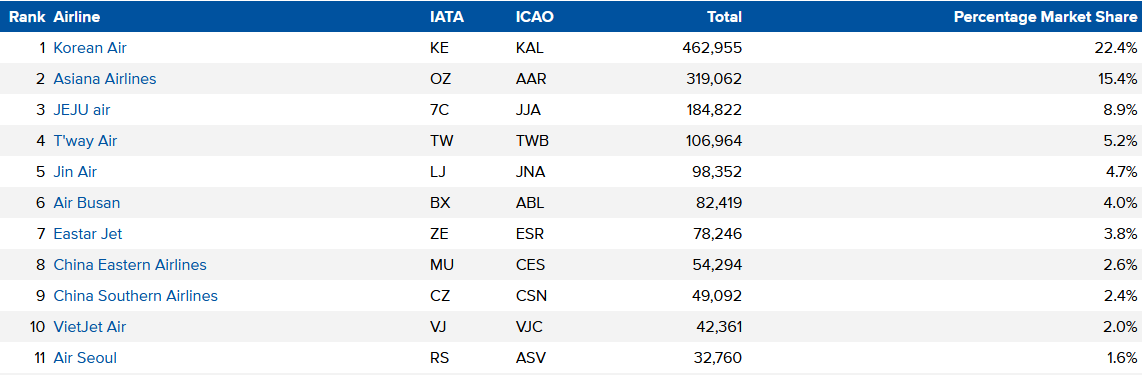This screenshot has width=1143, height=375.
Task: Sort by the Airline column header
Action: tap(77, 17)
